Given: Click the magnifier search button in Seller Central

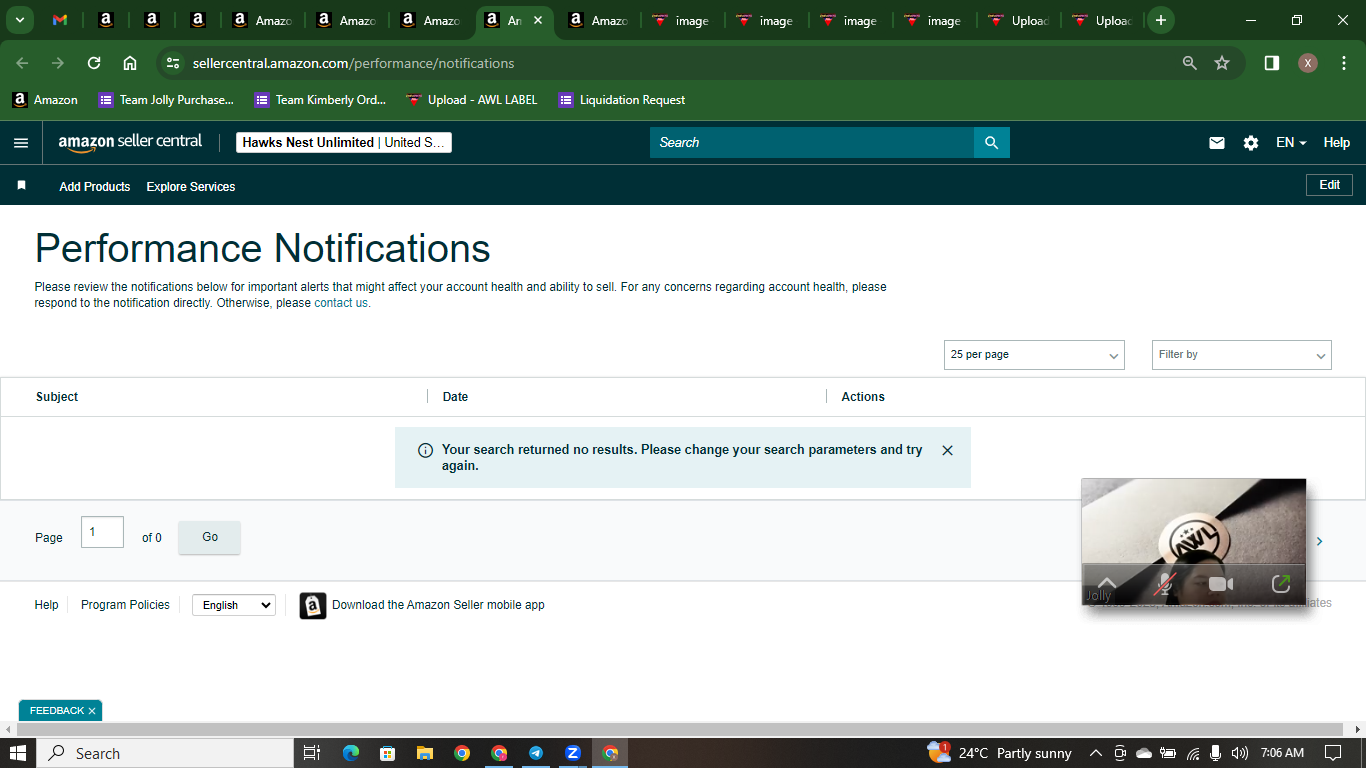Looking at the screenshot, I should (992, 143).
